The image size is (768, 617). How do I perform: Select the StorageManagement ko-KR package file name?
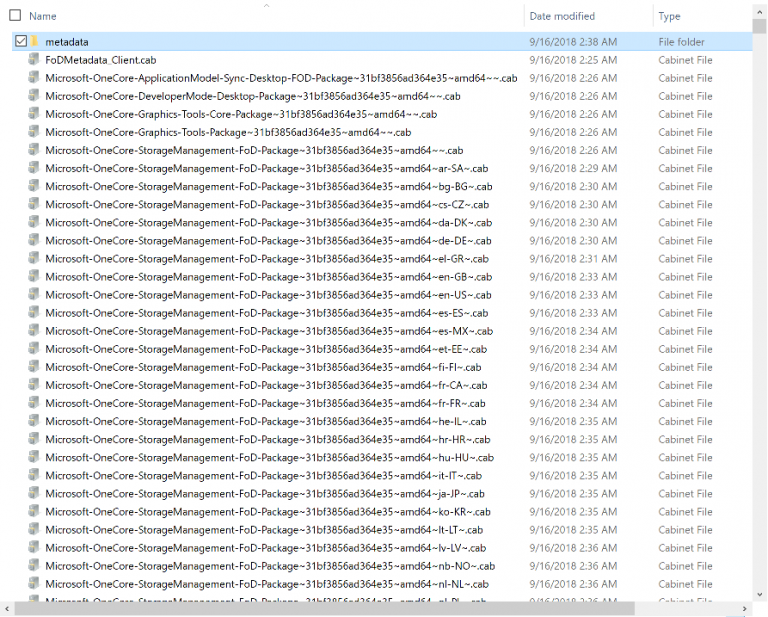tap(267, 512)
